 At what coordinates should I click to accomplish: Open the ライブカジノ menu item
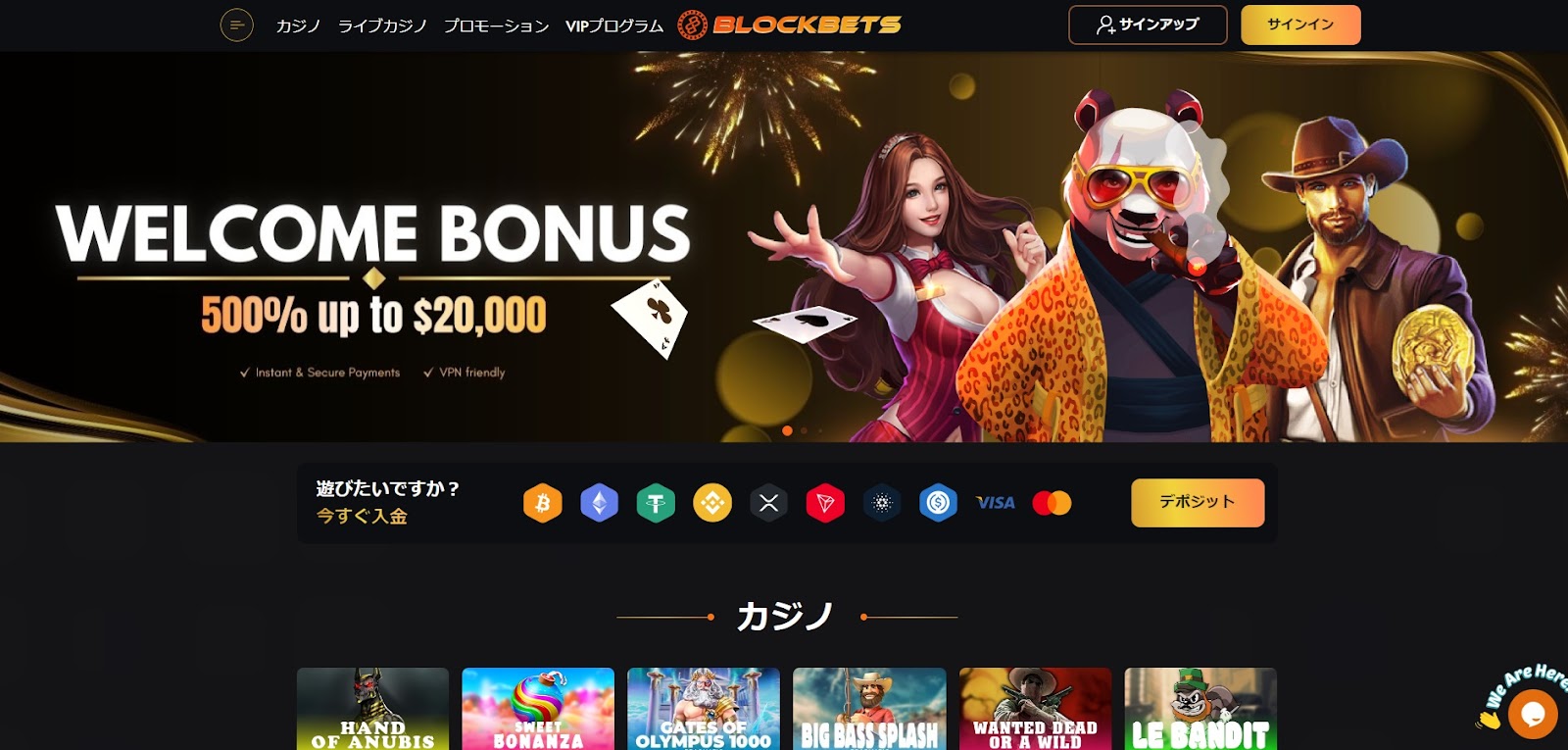[x=382, y=25]
